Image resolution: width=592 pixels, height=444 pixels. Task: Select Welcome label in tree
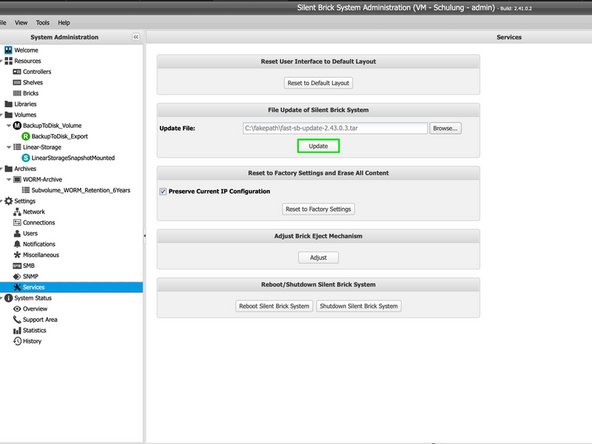[26, 50]
